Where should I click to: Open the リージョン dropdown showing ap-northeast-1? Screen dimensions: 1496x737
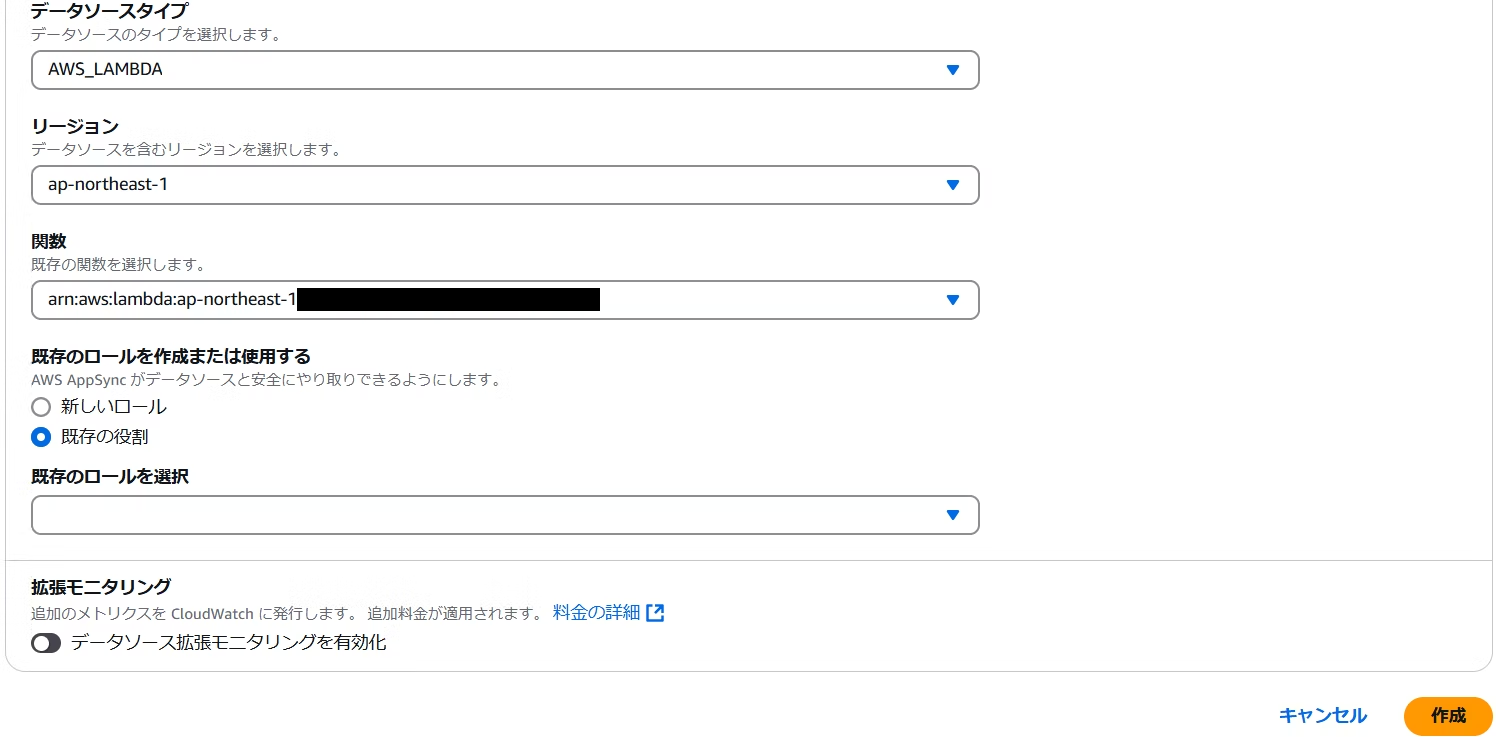[x=505, y=185]
